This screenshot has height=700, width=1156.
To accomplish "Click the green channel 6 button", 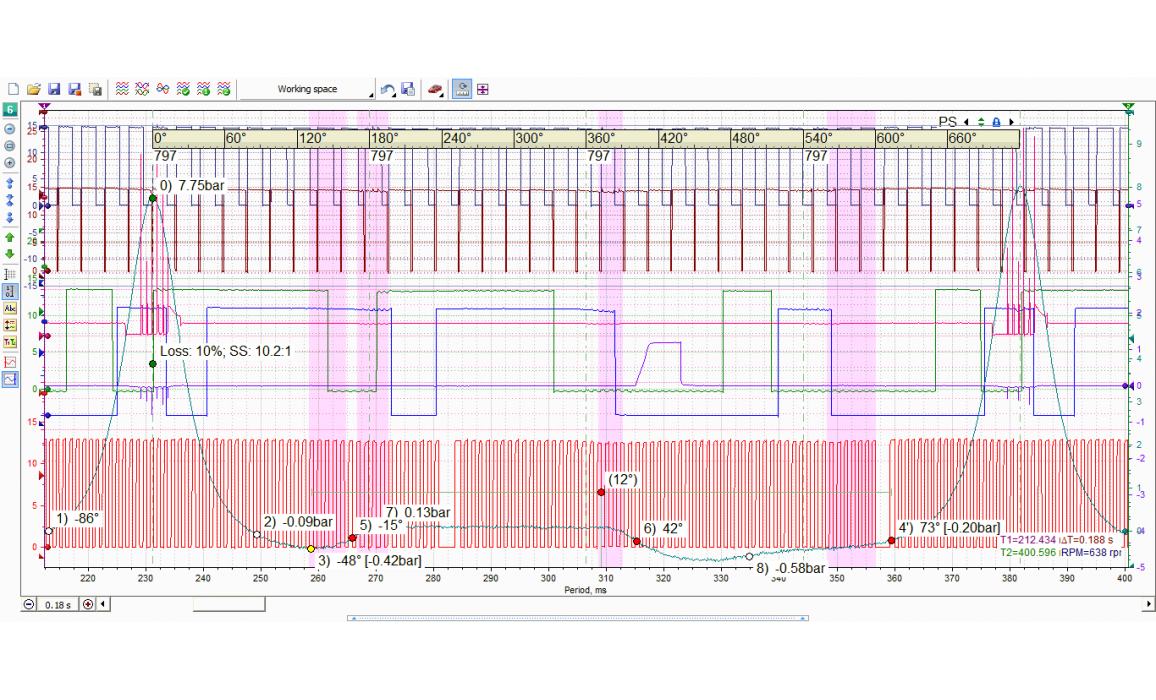I will tap(10, 109).
